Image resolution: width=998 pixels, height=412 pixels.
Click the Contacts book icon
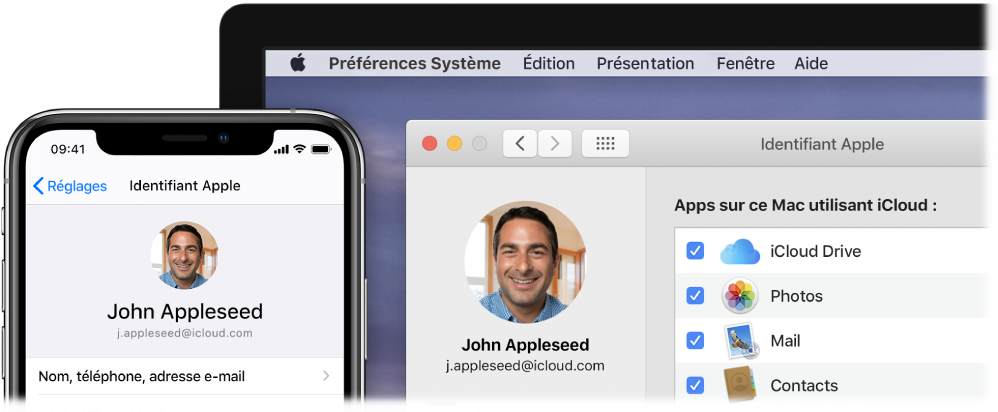[x=740, y=385]
